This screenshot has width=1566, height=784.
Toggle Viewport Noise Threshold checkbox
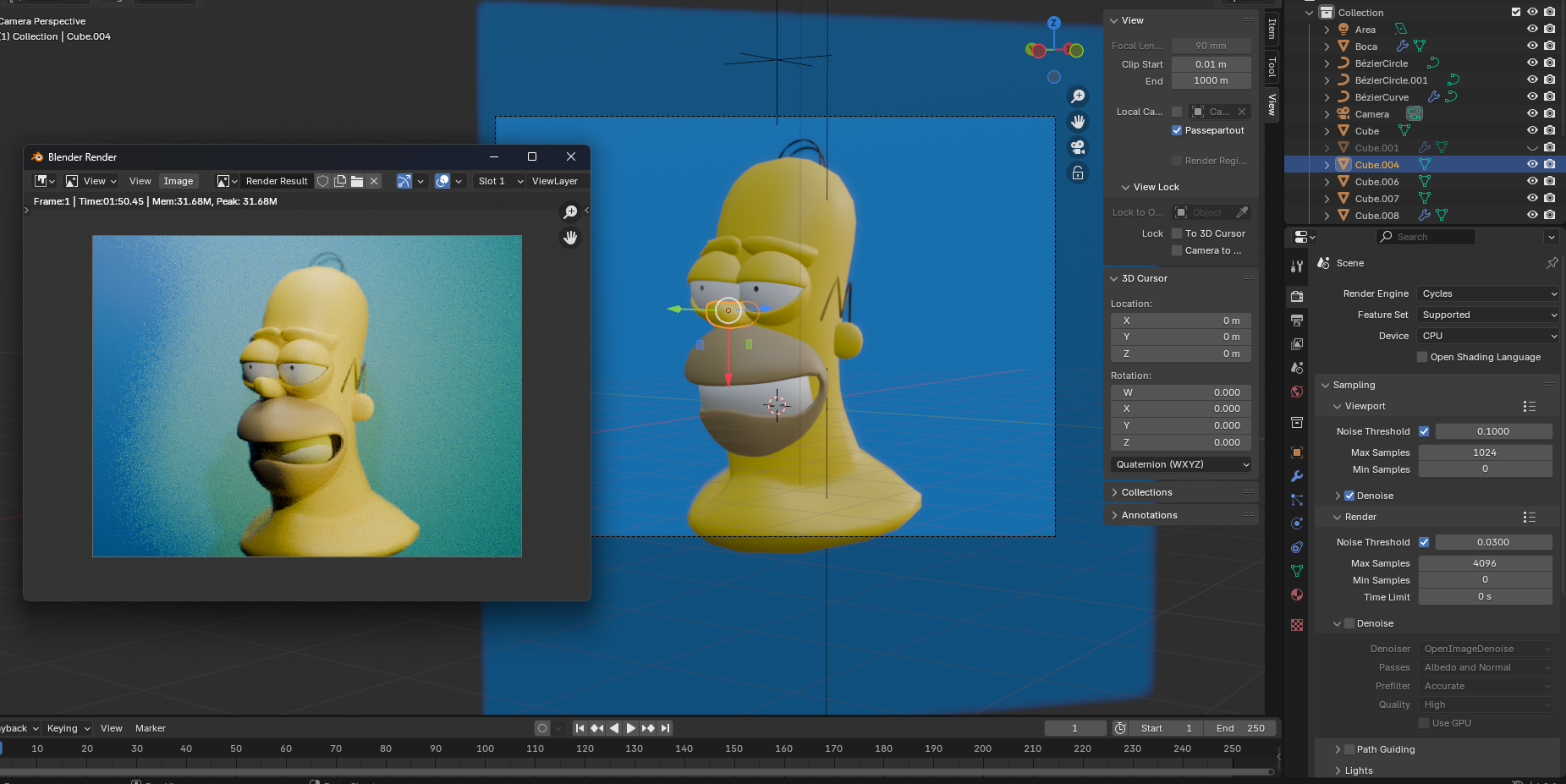tap(1424, 431)
